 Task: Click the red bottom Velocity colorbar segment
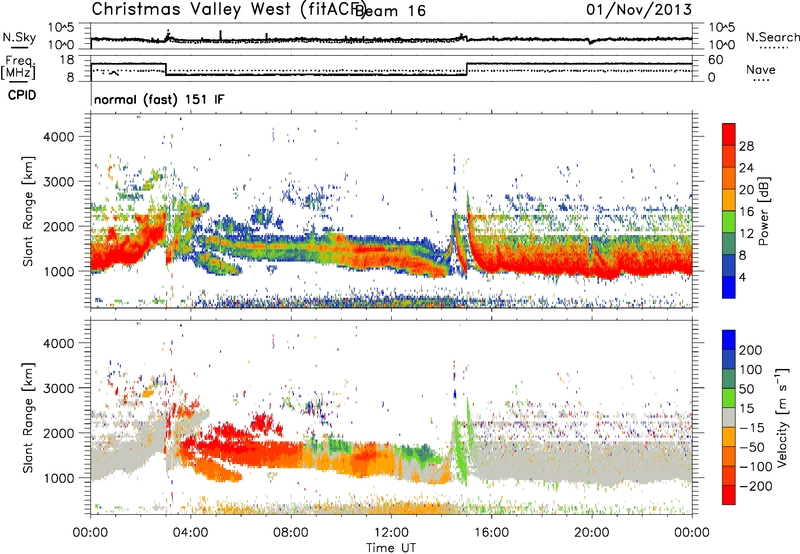tap(729, 495)
